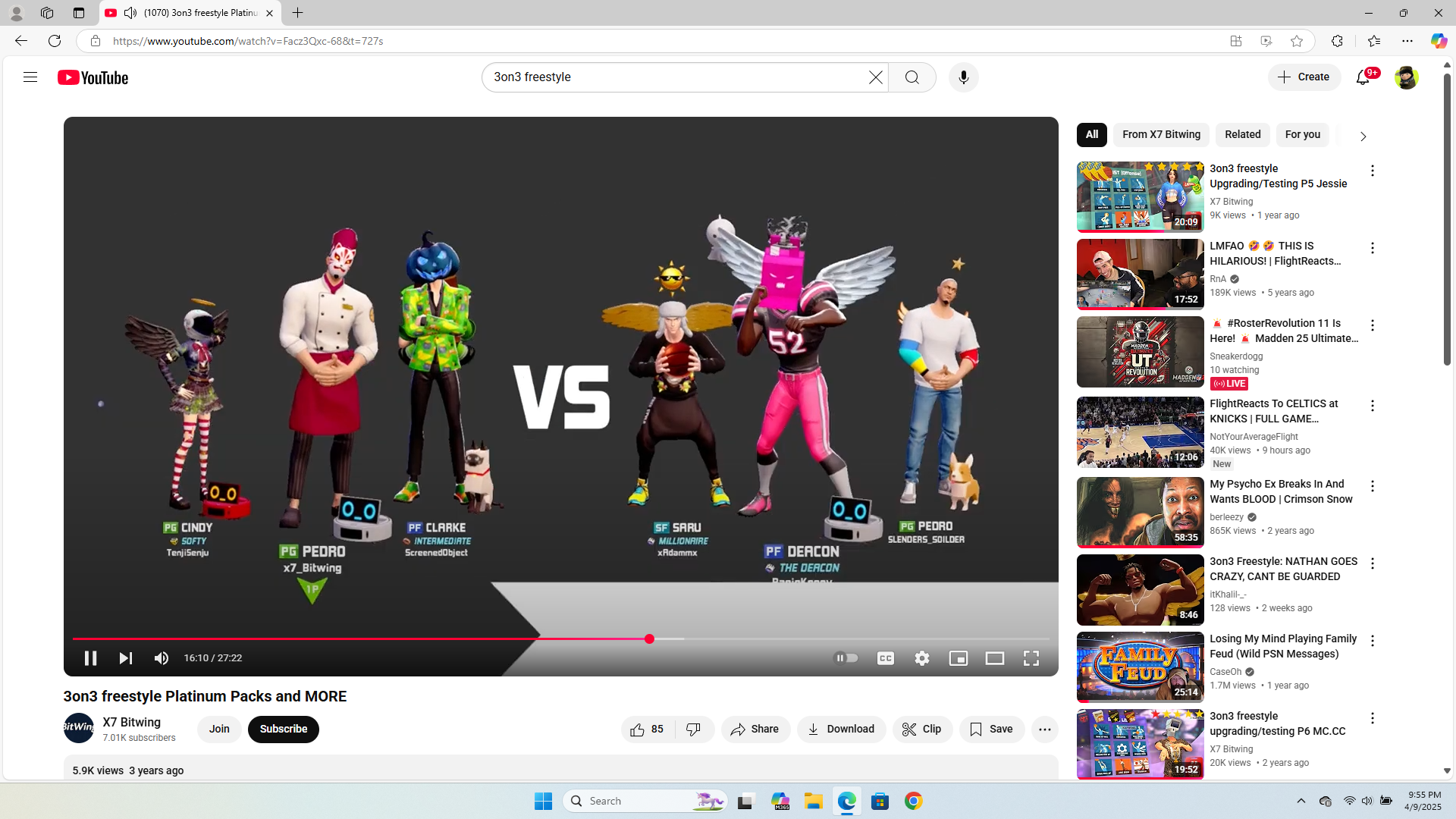The width and height of the screenshot is (1456, 819).
Task: Enter full screen mode
Action: point(1031,658)
